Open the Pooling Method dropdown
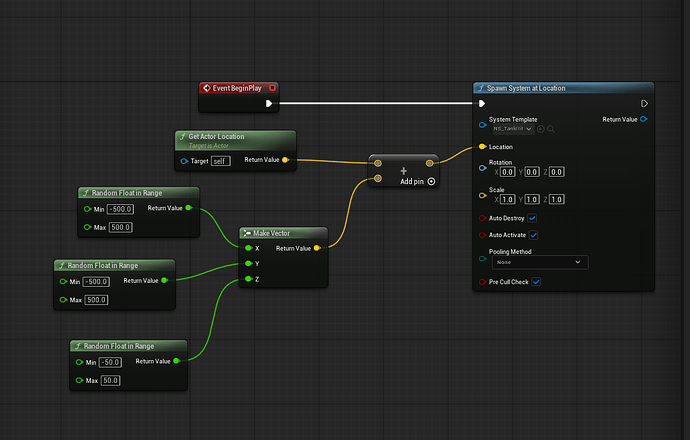The width and height of the screenshot is (690, 440). point(538,262)
